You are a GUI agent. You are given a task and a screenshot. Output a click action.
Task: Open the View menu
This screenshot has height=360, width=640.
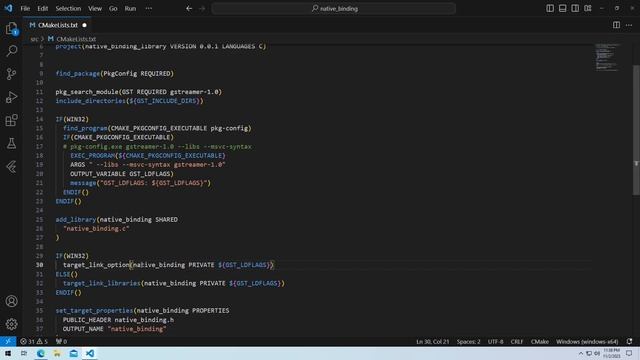click(x=95, y=8)
